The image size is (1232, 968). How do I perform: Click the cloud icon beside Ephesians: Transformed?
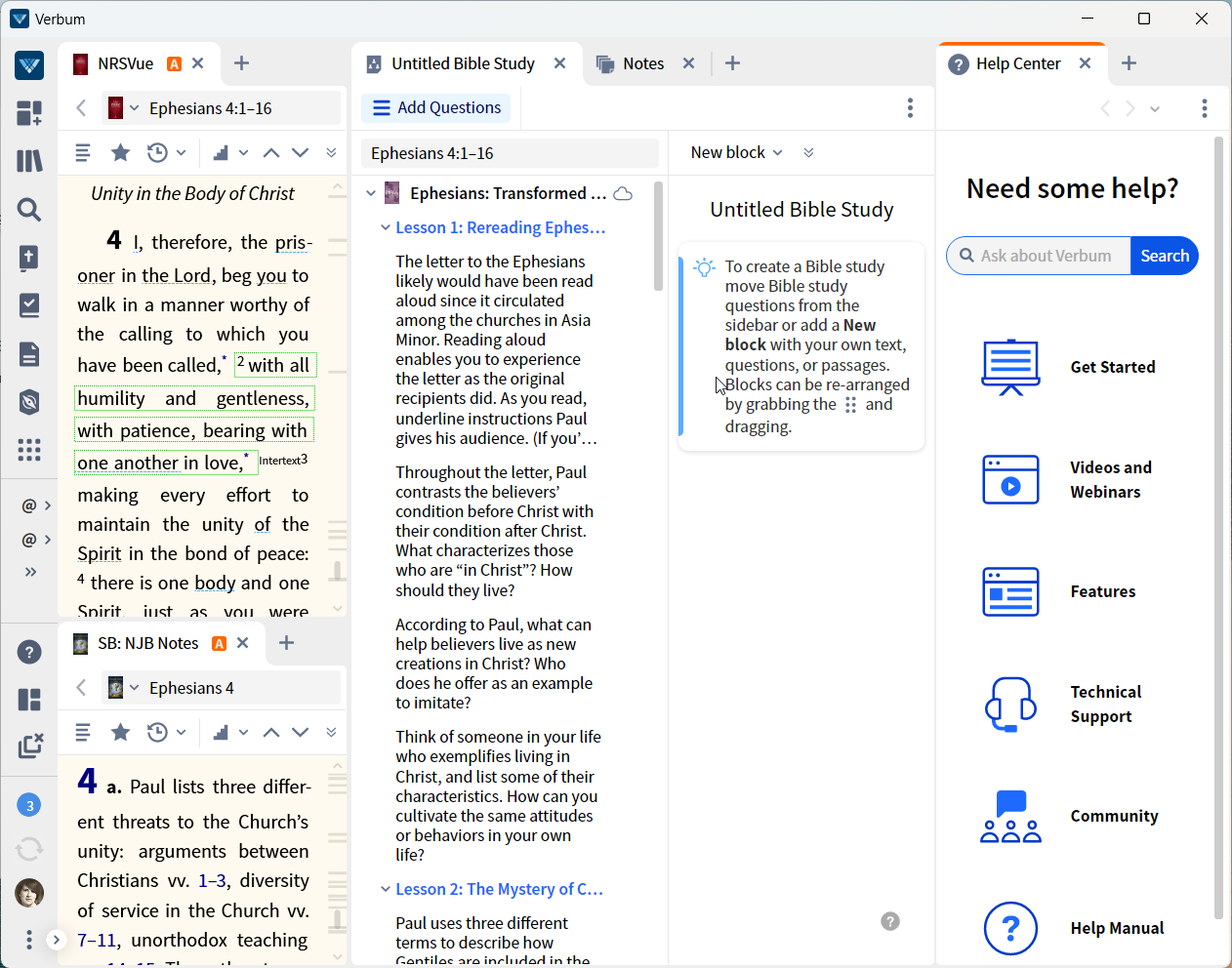(x=623, y=193)
